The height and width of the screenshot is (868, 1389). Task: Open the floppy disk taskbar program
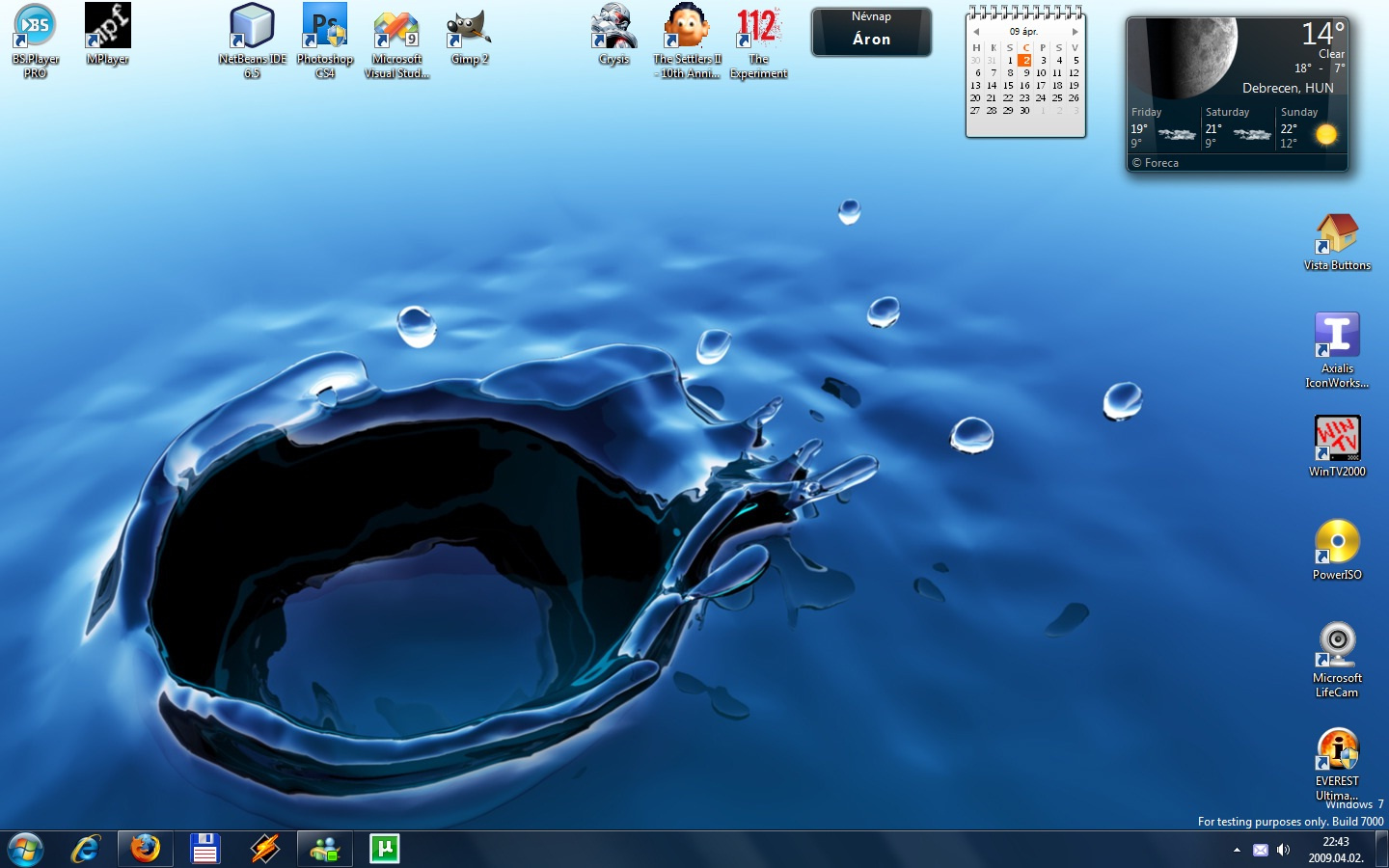point(204,849)
